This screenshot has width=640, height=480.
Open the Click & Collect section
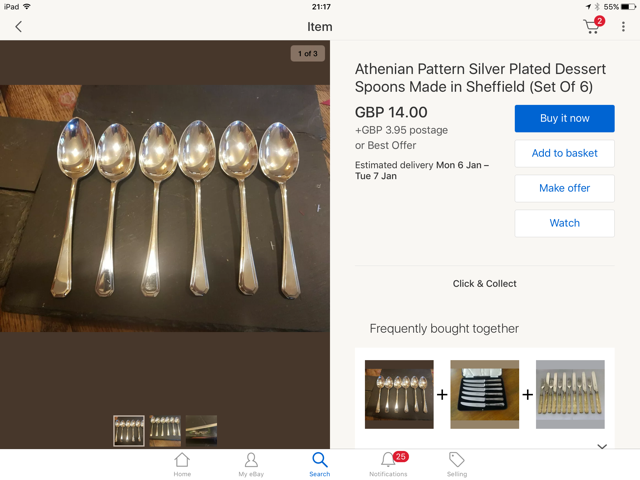[485, 284]
